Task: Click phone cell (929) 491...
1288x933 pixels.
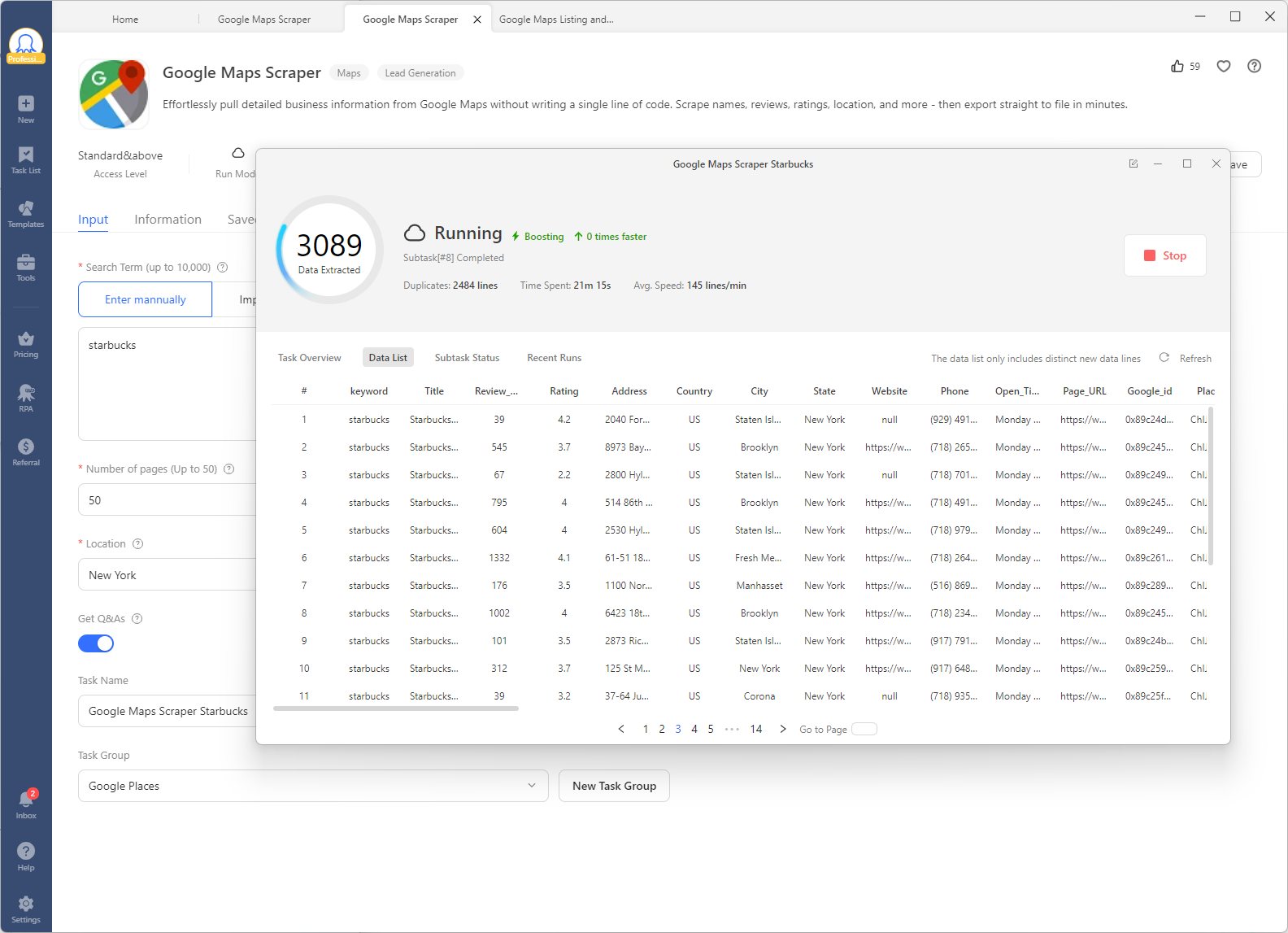Action: pyautogui.click(x=954, y=420)
